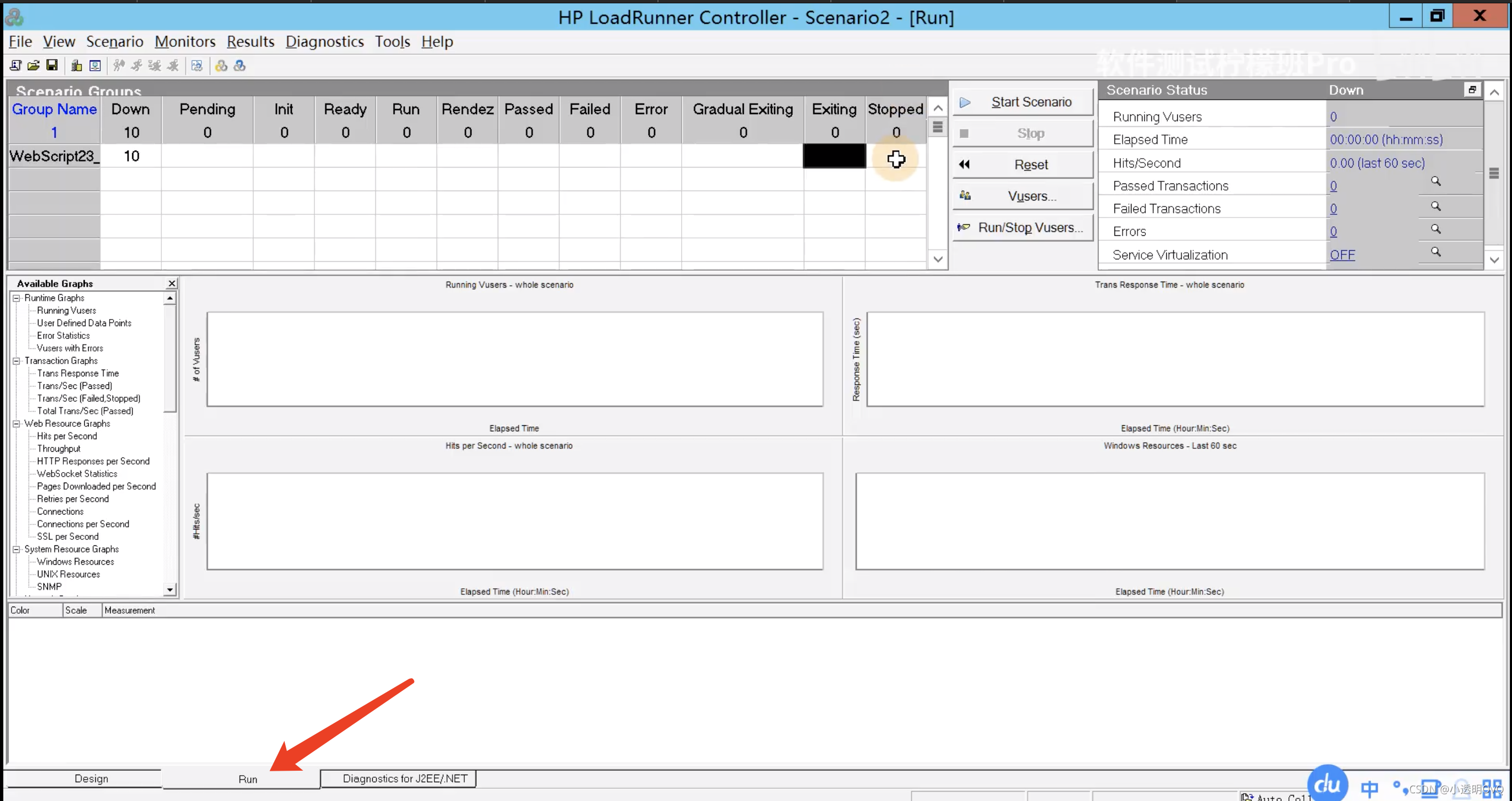
Task: Click the Open Scenario folder icon
Action: click(34, 65)
